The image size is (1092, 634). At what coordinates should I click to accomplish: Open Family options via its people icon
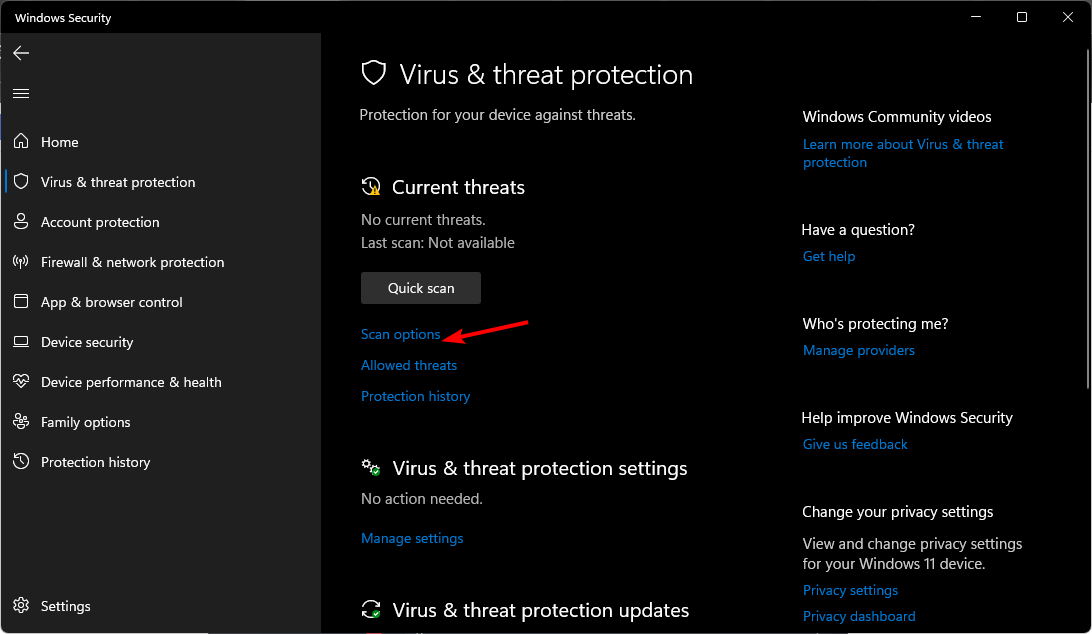click(21, 422)
